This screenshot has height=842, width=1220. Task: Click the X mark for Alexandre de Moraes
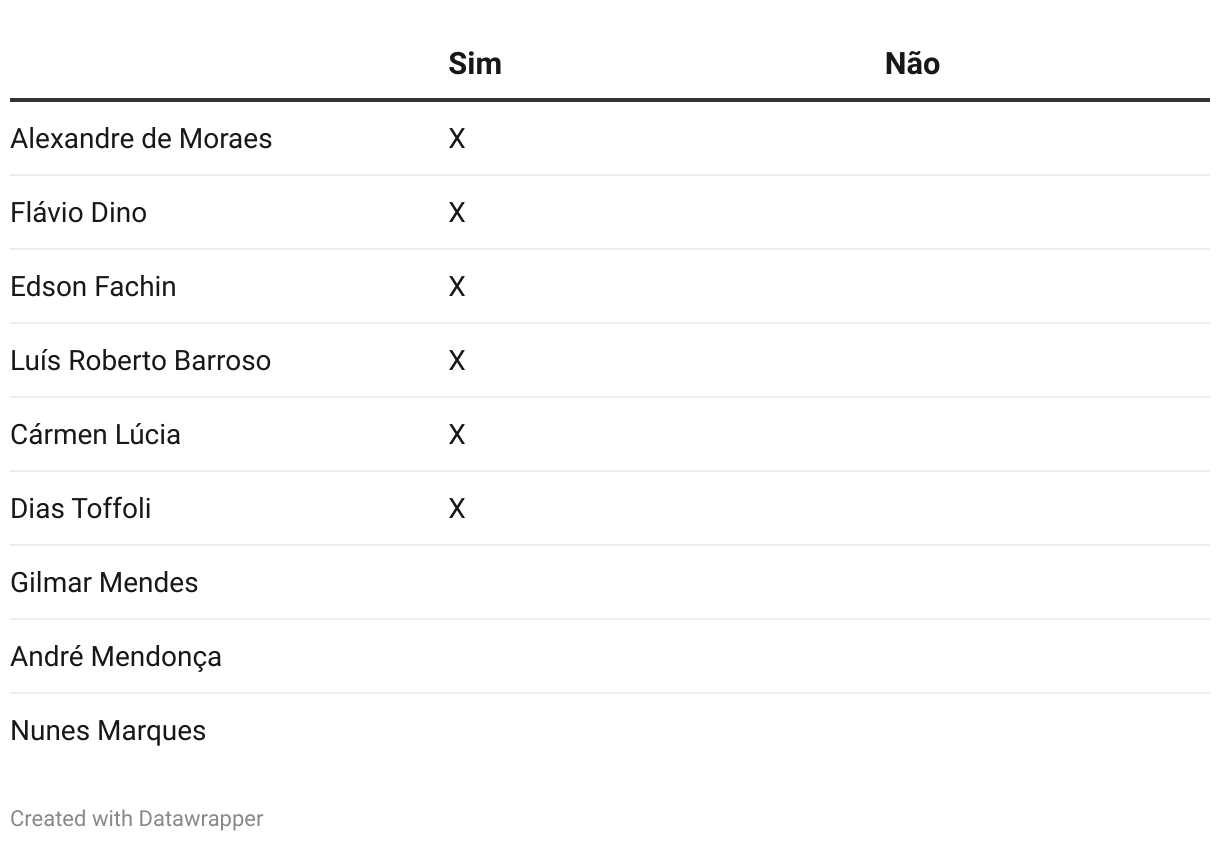coord(457,138)
